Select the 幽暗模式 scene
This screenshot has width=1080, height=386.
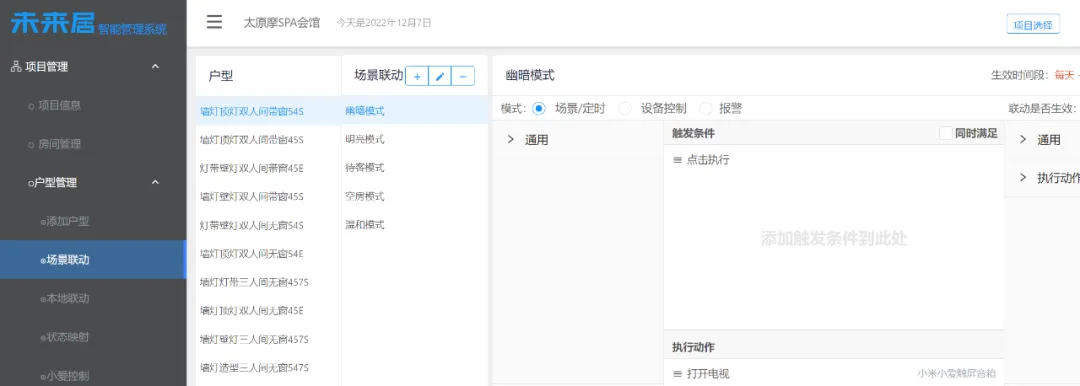415,110
